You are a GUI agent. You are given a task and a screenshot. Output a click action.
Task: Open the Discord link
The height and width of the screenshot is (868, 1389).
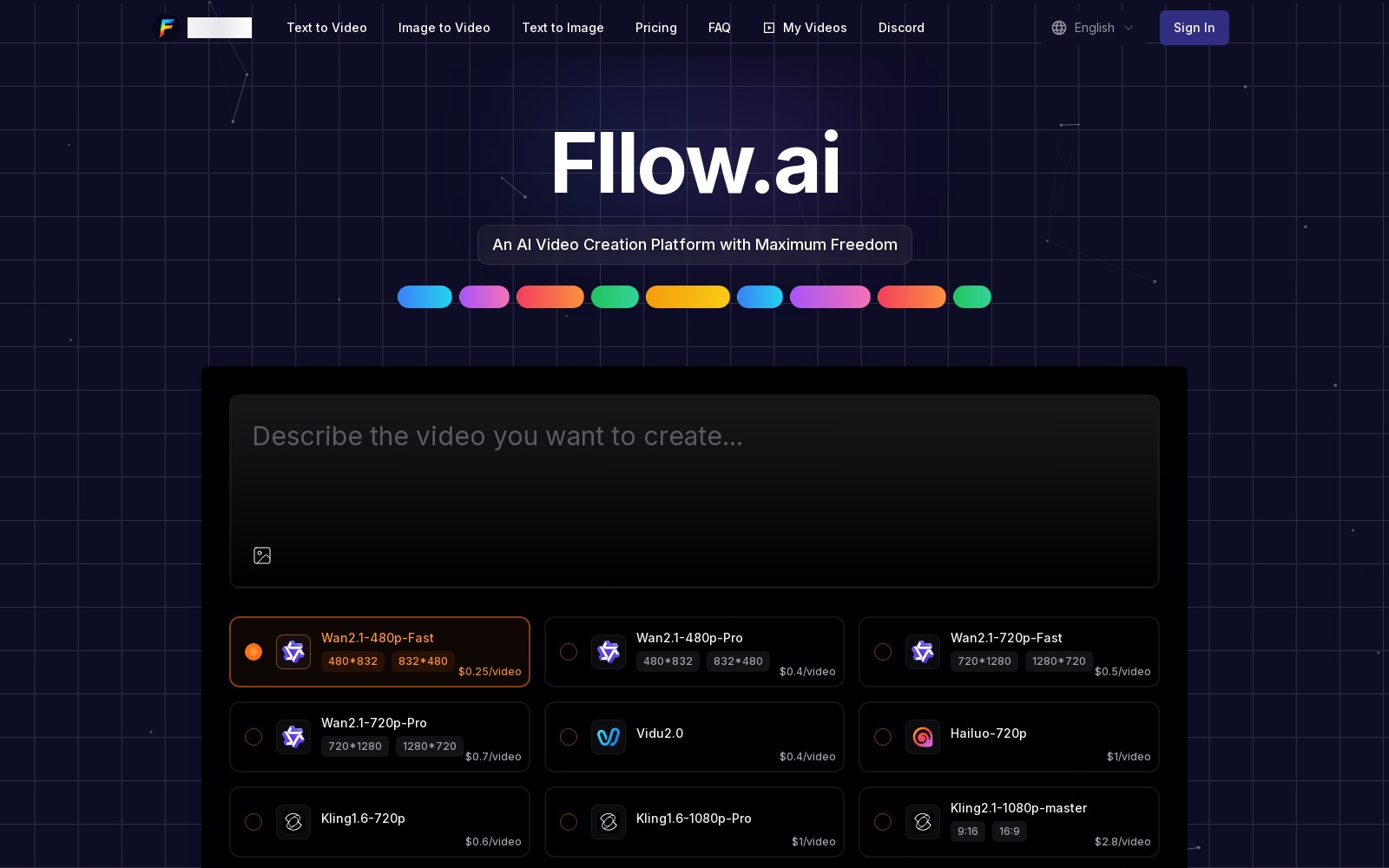click(900, 27)
